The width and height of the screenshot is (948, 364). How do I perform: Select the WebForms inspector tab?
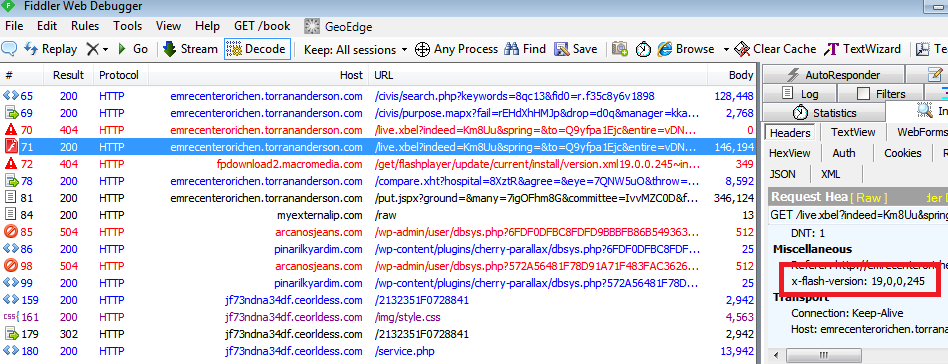pos(921,132)
